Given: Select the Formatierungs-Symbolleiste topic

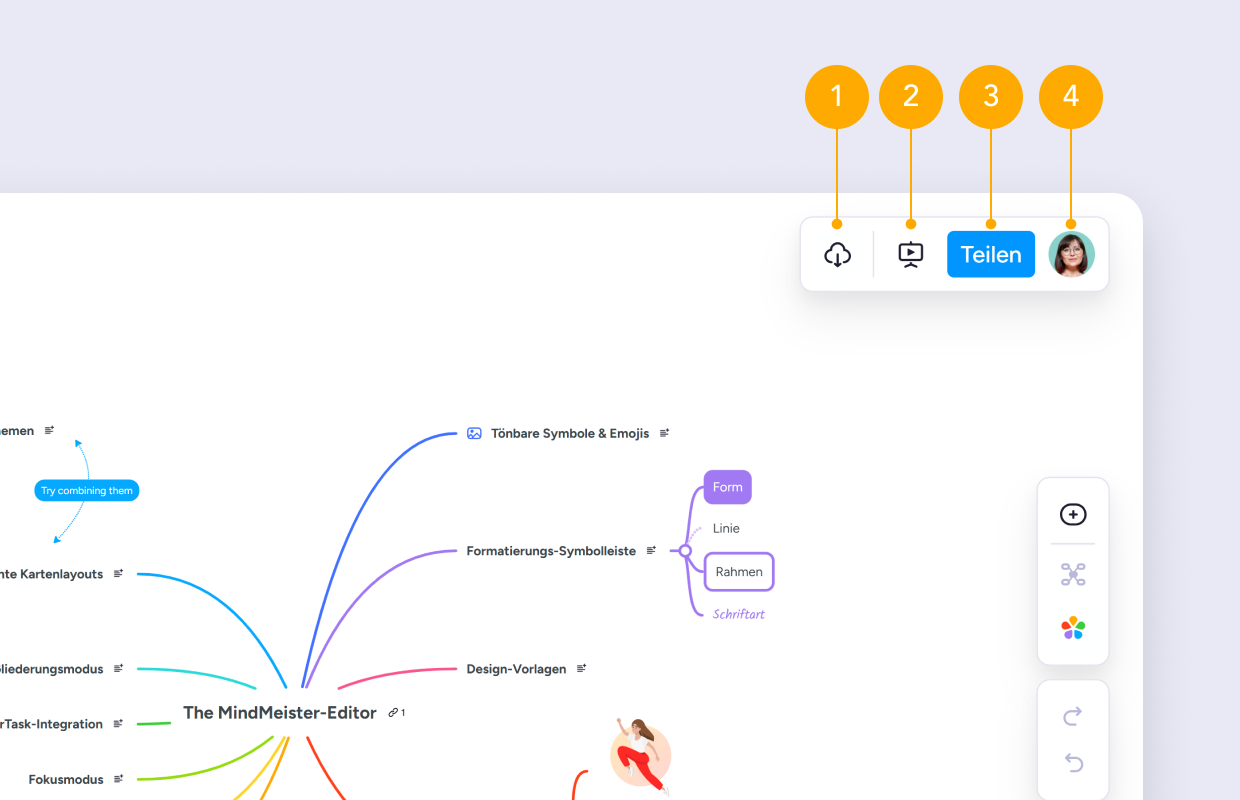Looking at the screenshot, I should click(551, 551).
